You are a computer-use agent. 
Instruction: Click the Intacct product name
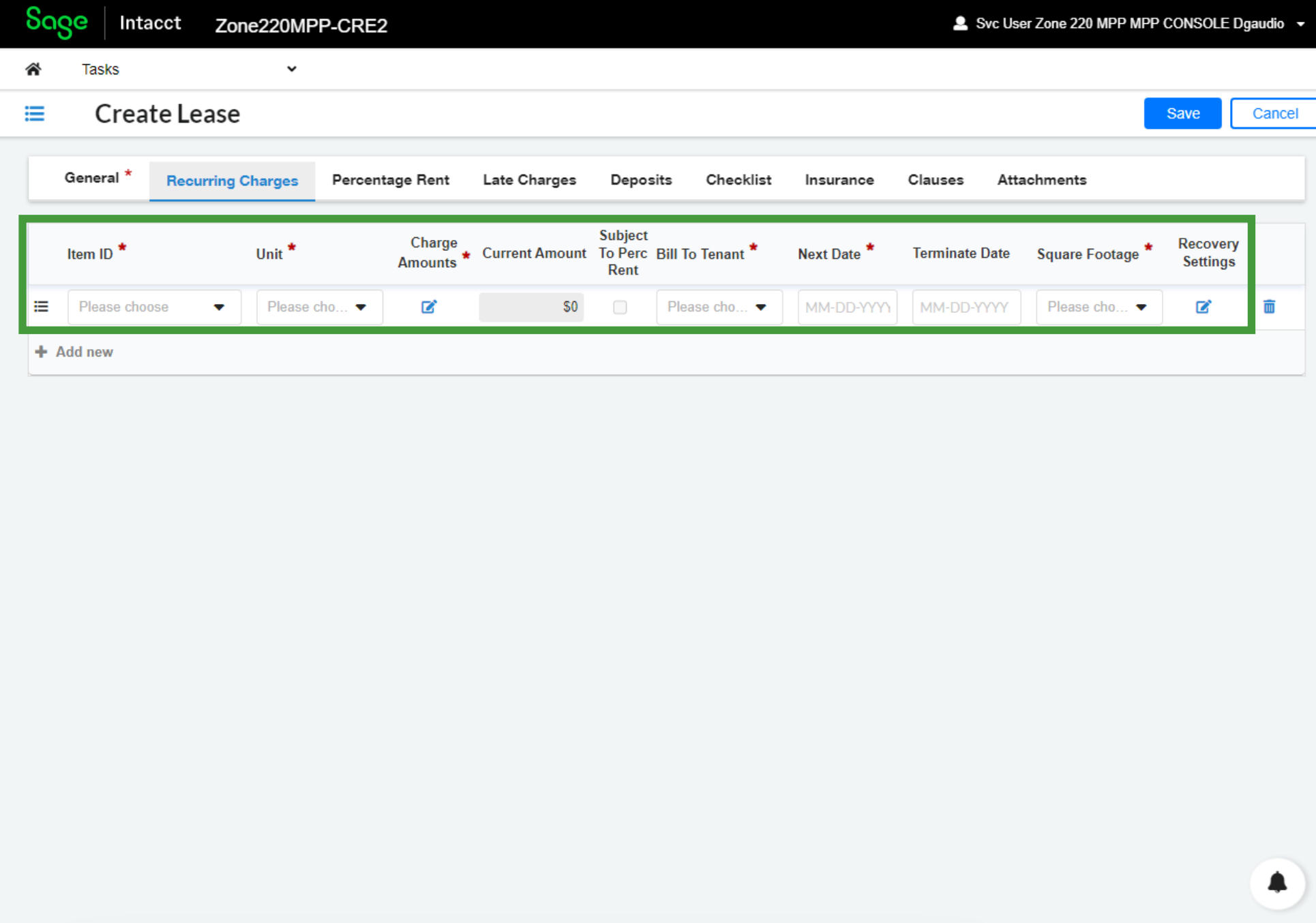coord(151,22)
